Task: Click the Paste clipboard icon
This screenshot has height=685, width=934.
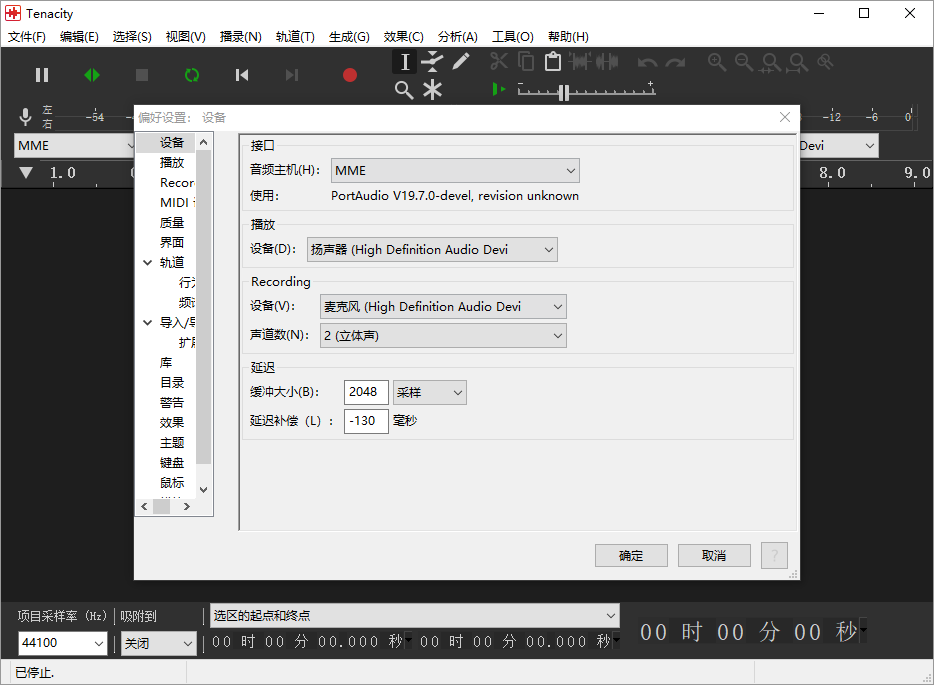Action: [x=553, y=61]
